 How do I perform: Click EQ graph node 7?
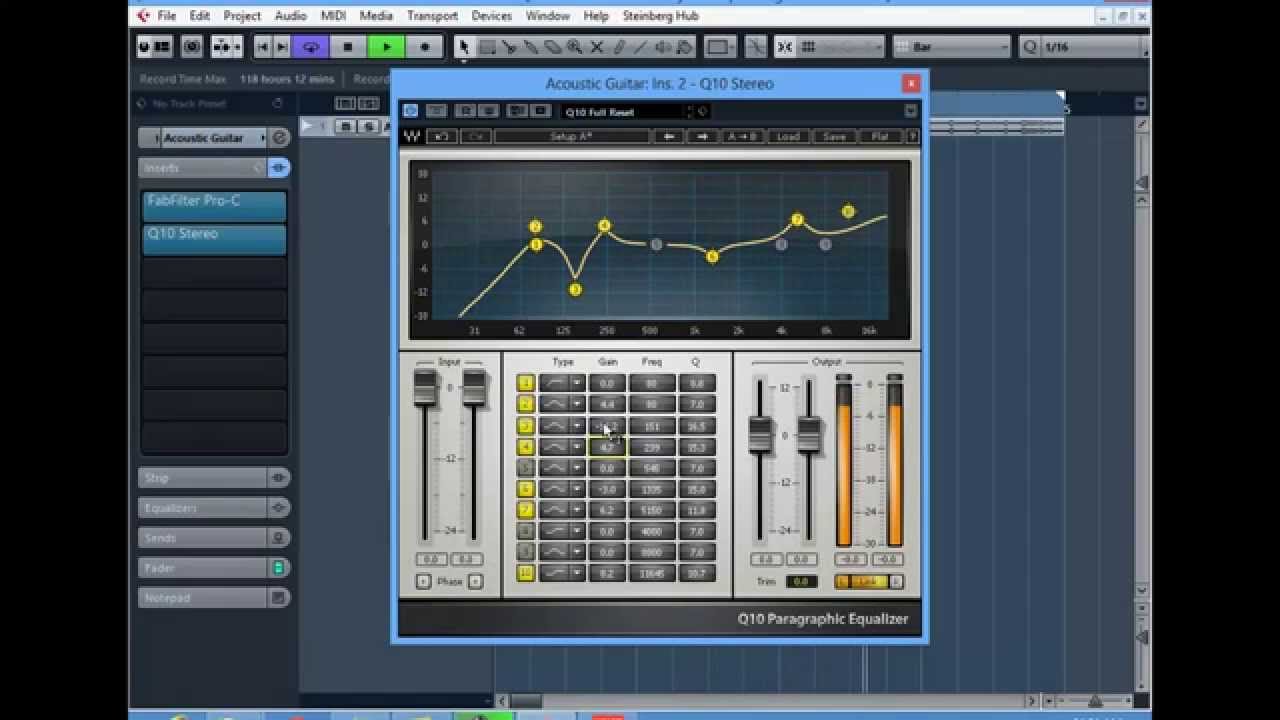(x=797, y=219)
